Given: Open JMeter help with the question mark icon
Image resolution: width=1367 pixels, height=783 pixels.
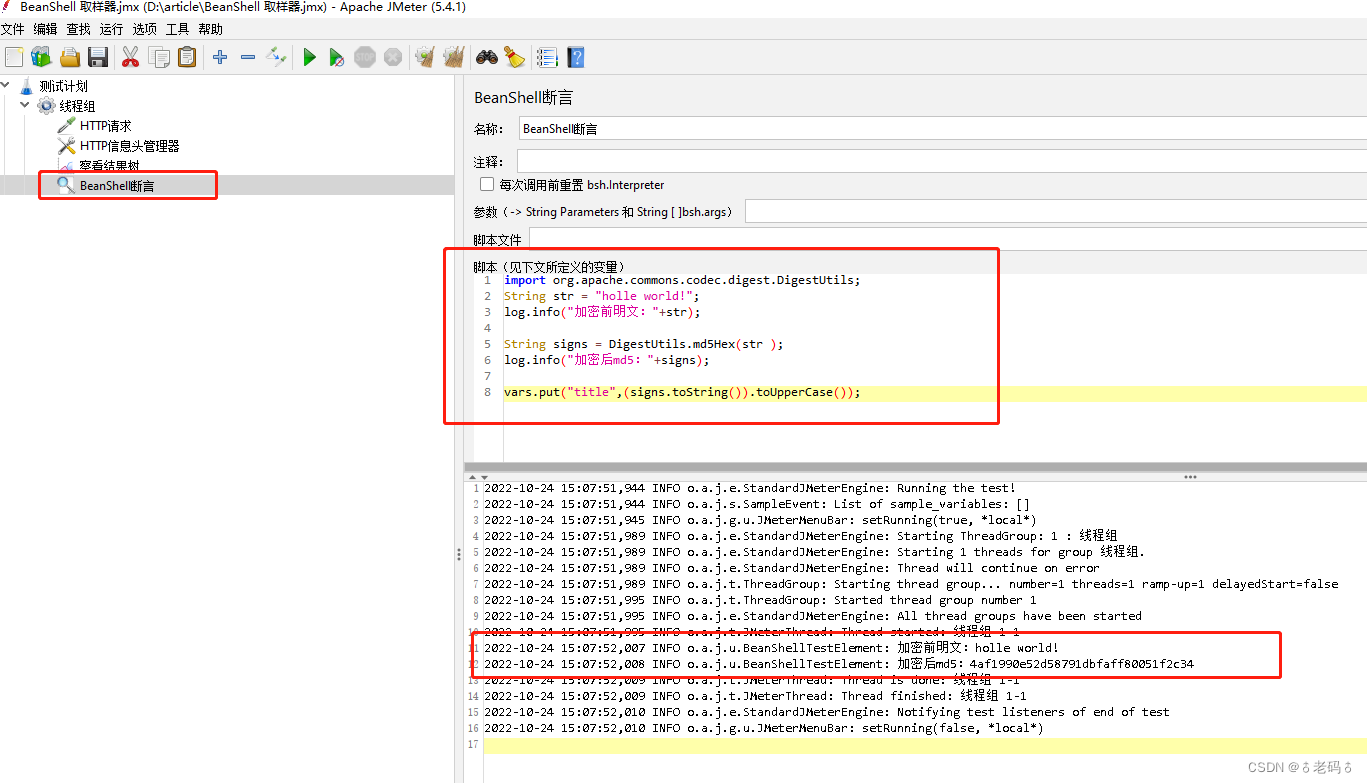Looking at the screenshot, I should pyautogui.click(x=576, y=57).
